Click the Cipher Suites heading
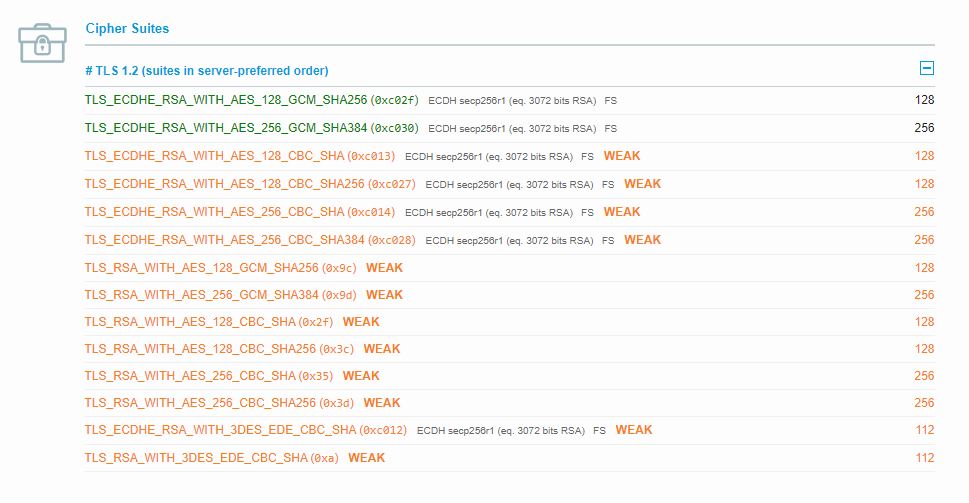 pyautogui.click(x=127, y=29)
